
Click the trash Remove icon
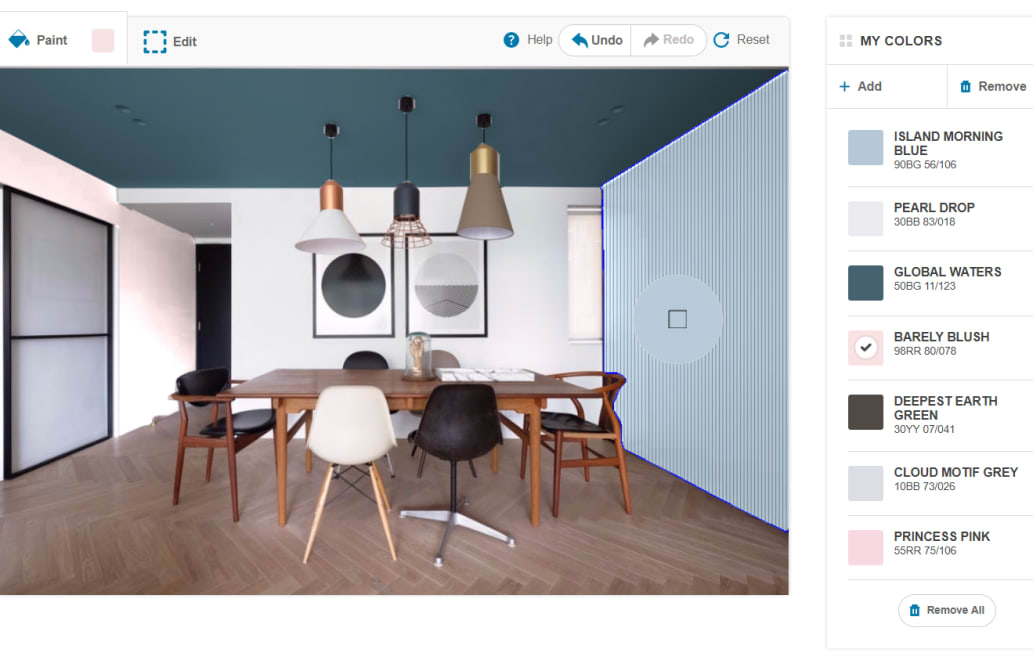click(x=965, y=87)
